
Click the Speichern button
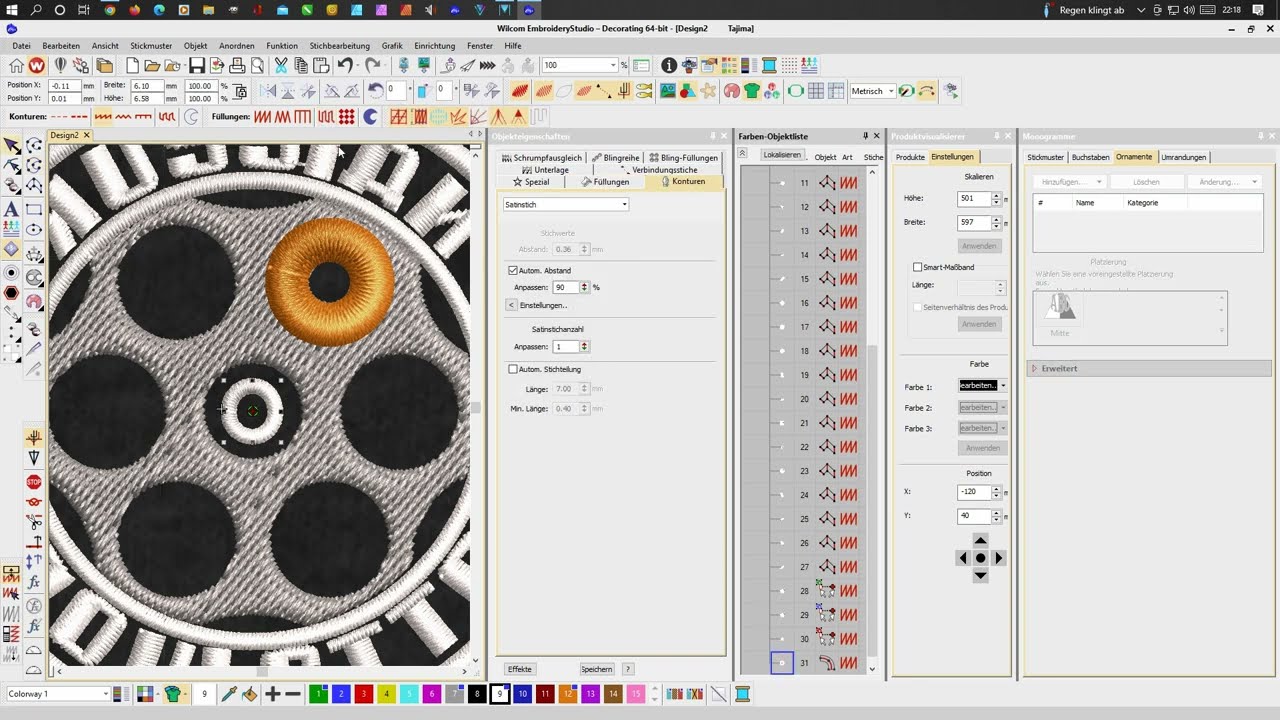click(596, 669)
